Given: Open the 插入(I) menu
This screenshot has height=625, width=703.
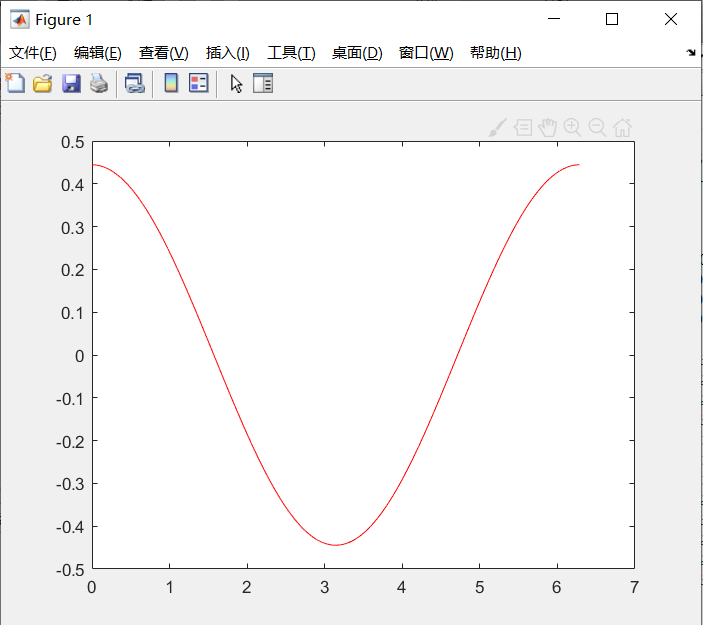Looking at the screenshot, I should 228,53.
